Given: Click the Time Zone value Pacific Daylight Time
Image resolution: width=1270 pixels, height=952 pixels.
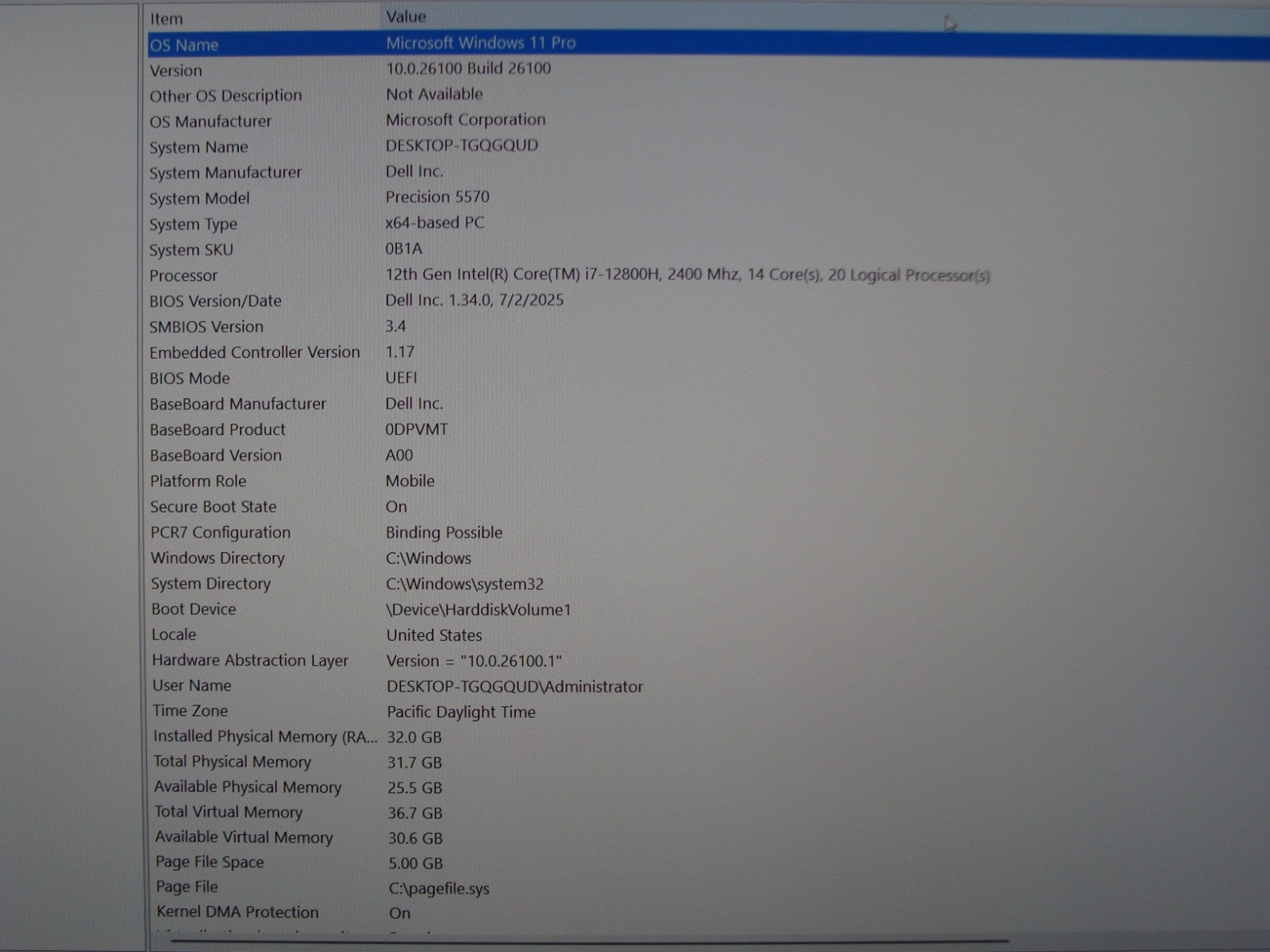Looking at the screenshot, I should tap(461, 712).
